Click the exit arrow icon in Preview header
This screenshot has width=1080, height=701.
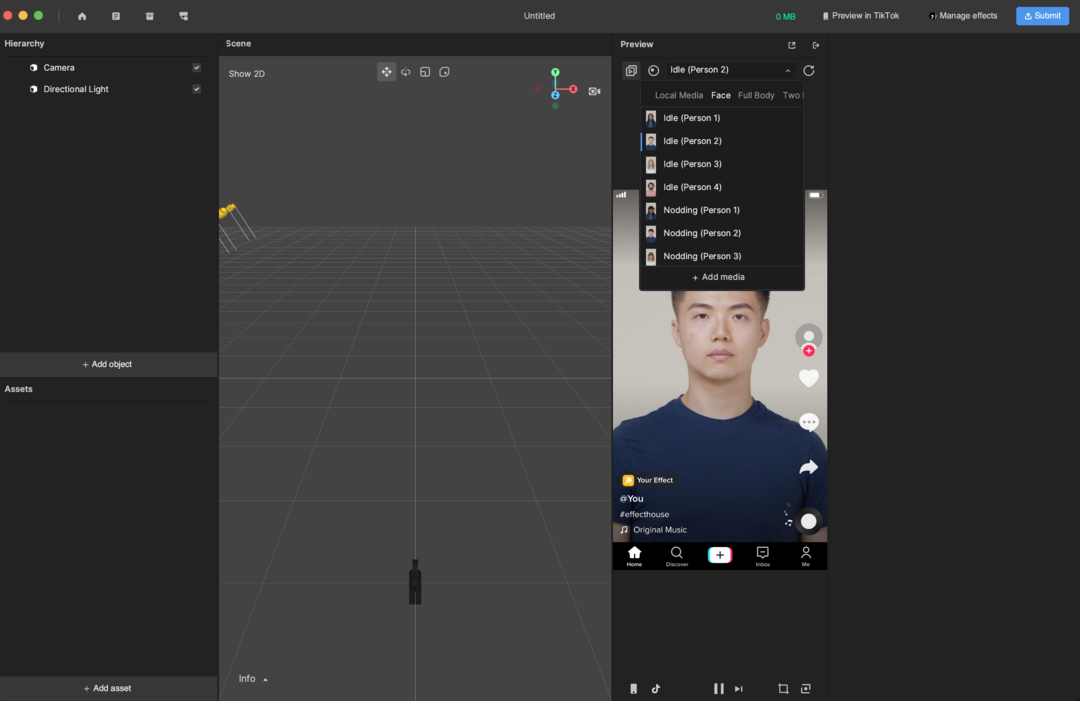click(x=816, y=45)
